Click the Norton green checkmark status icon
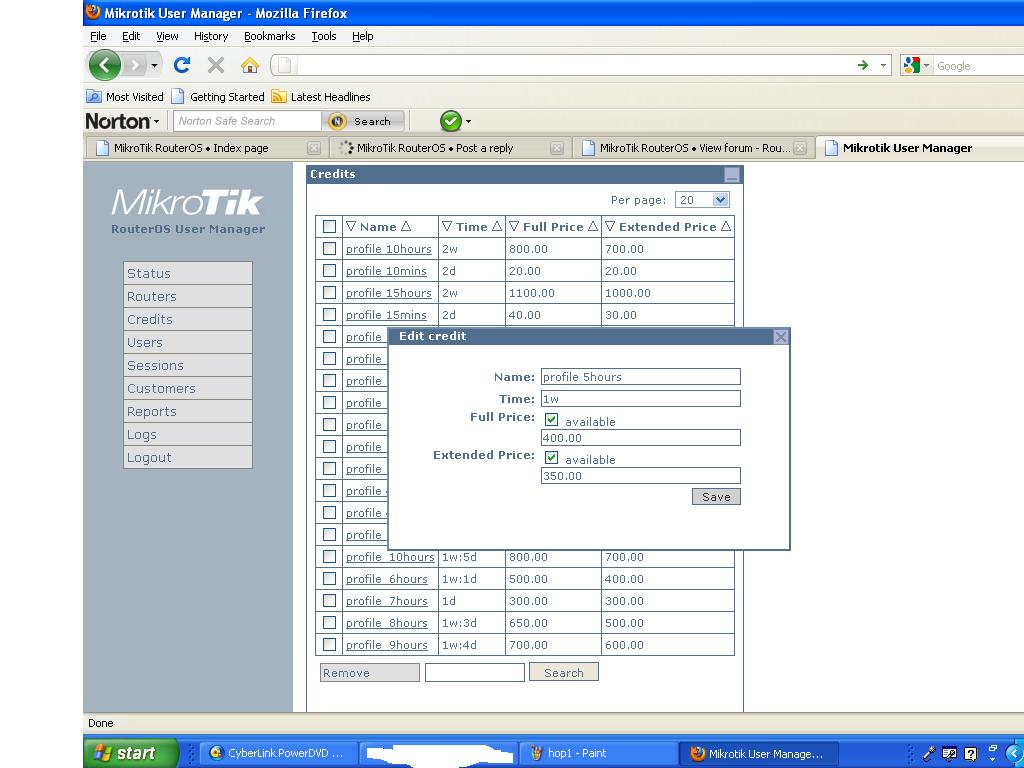 (x=451, y=121)
